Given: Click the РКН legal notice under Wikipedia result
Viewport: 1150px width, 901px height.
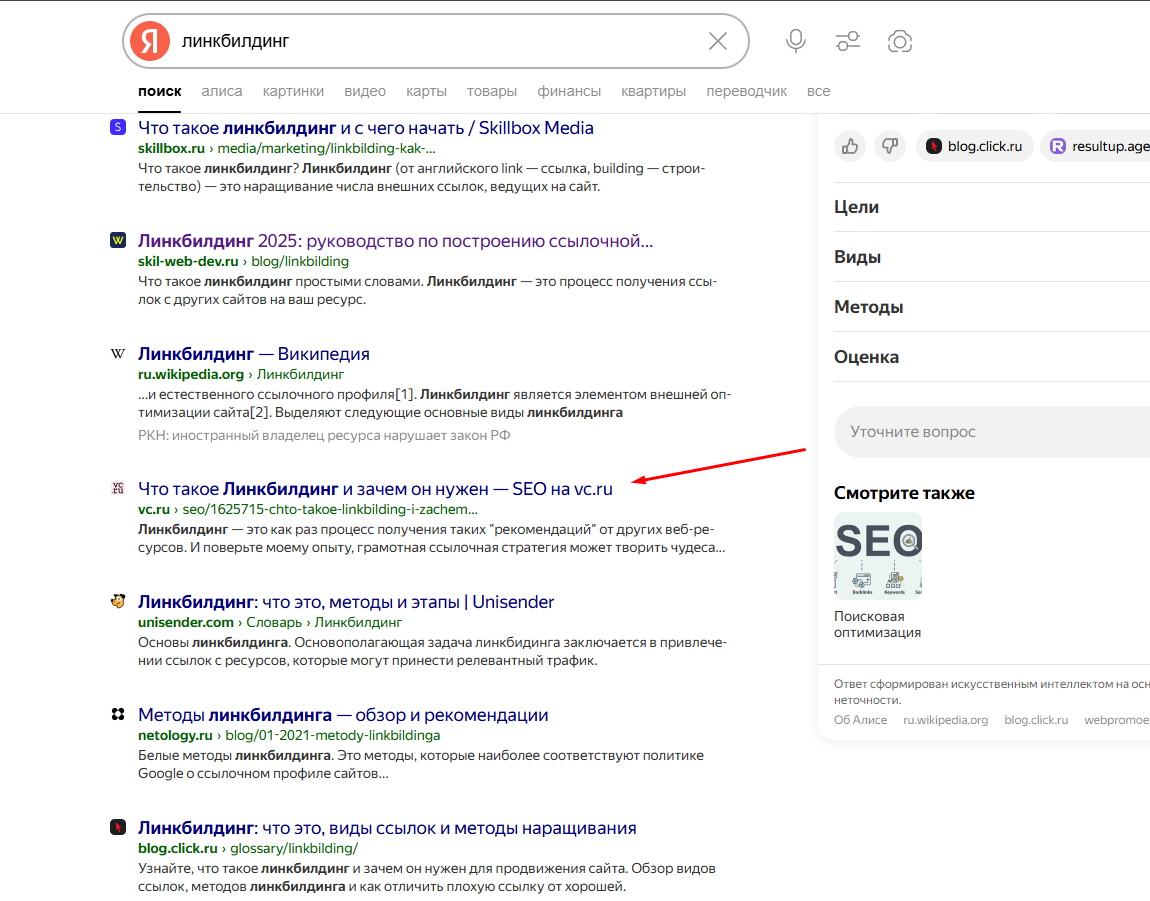Looking at the screenshot, I should (x=324, y=435).
